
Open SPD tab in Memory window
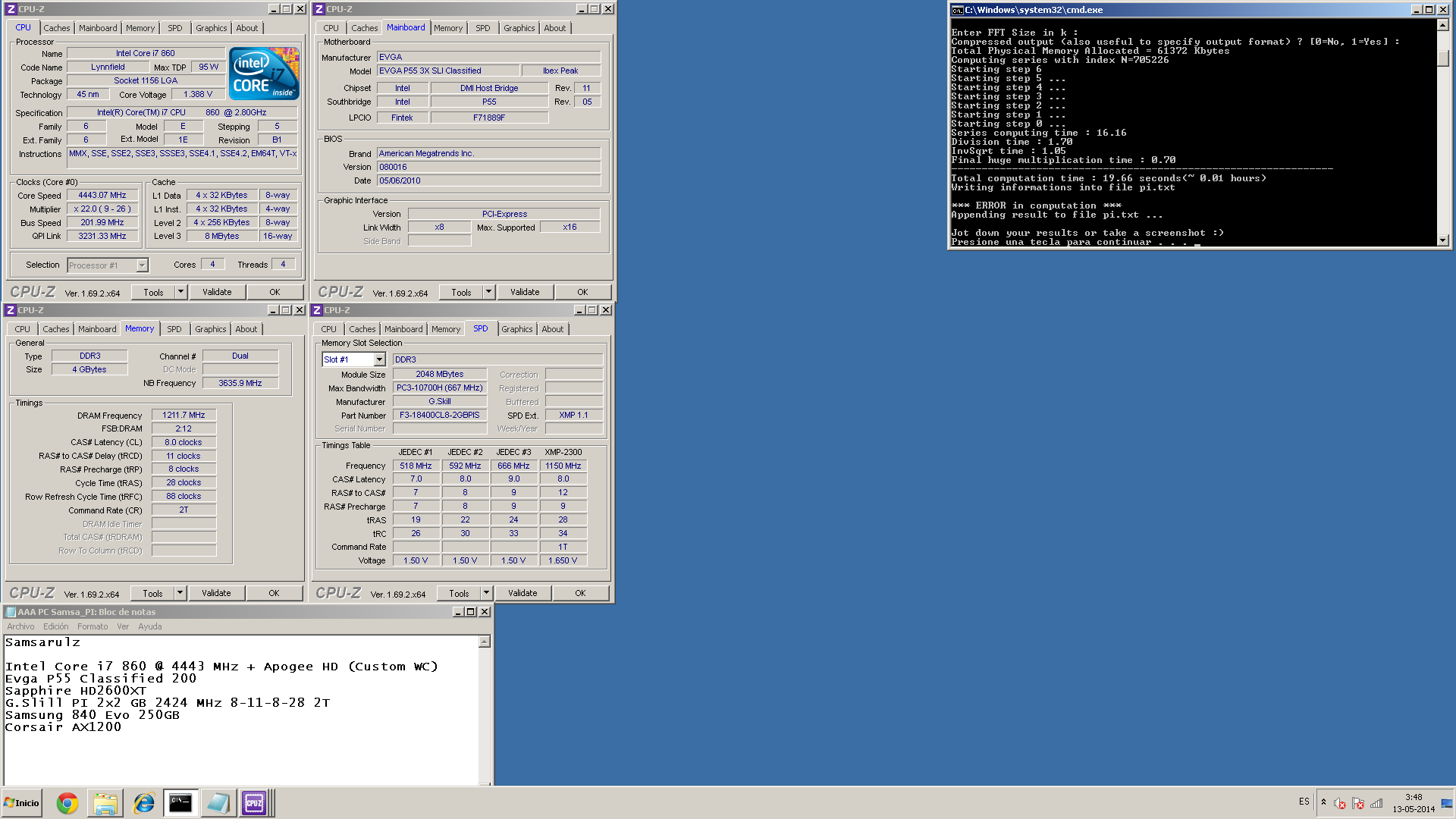coord(174,329)
